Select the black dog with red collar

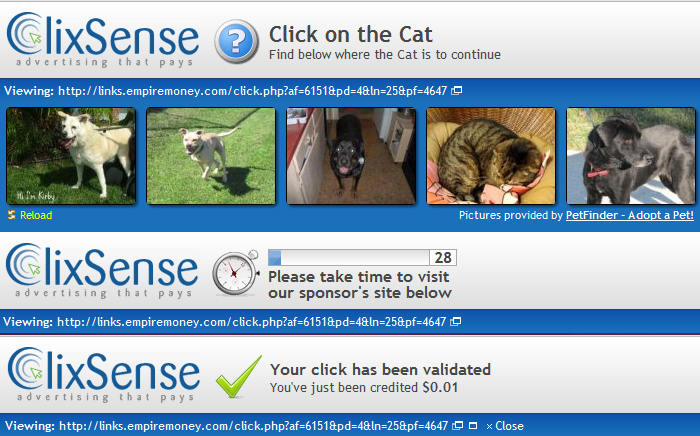[x=631, y=156]
